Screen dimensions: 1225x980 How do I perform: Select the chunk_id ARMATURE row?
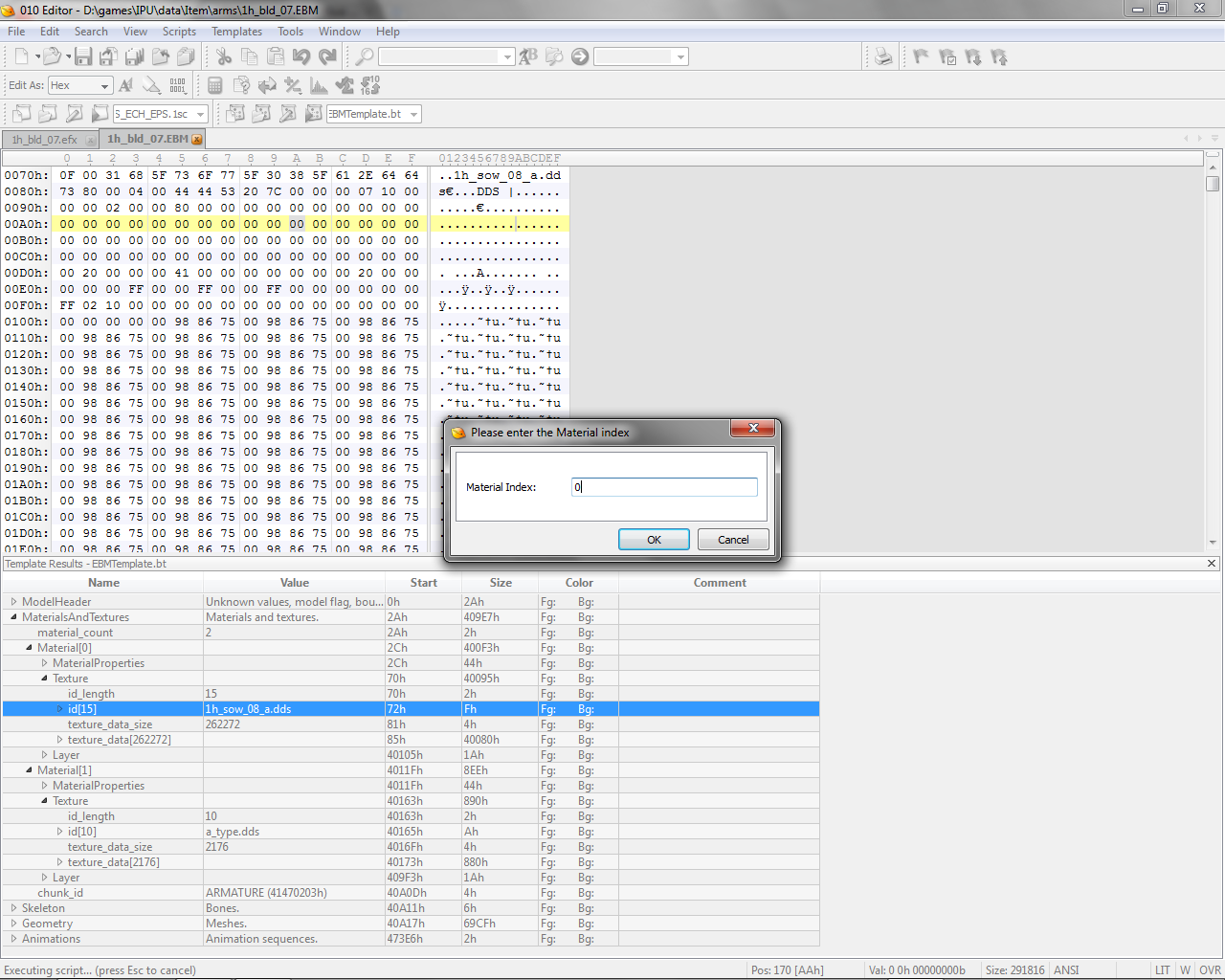tap(411, 893)
